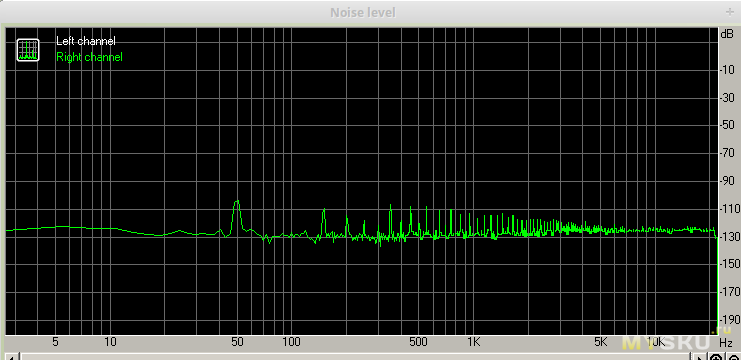Screen dimensions: 741x360
Task: Click the Hz unit label
Action: click(x=726, y=342)
